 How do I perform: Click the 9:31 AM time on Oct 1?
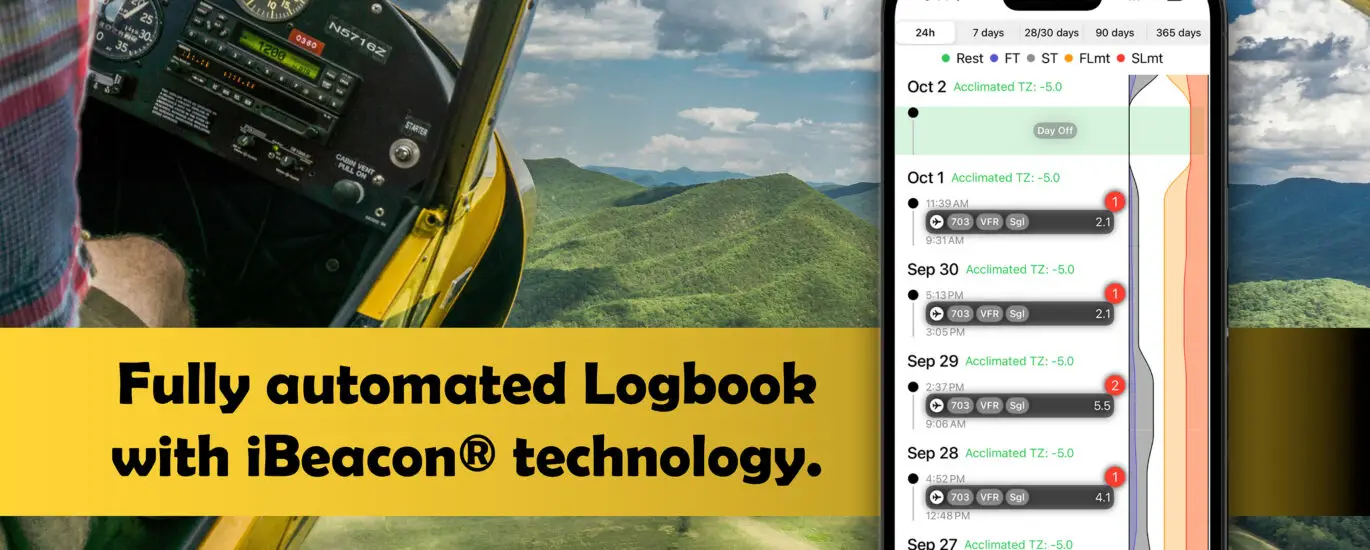point(944,241)
